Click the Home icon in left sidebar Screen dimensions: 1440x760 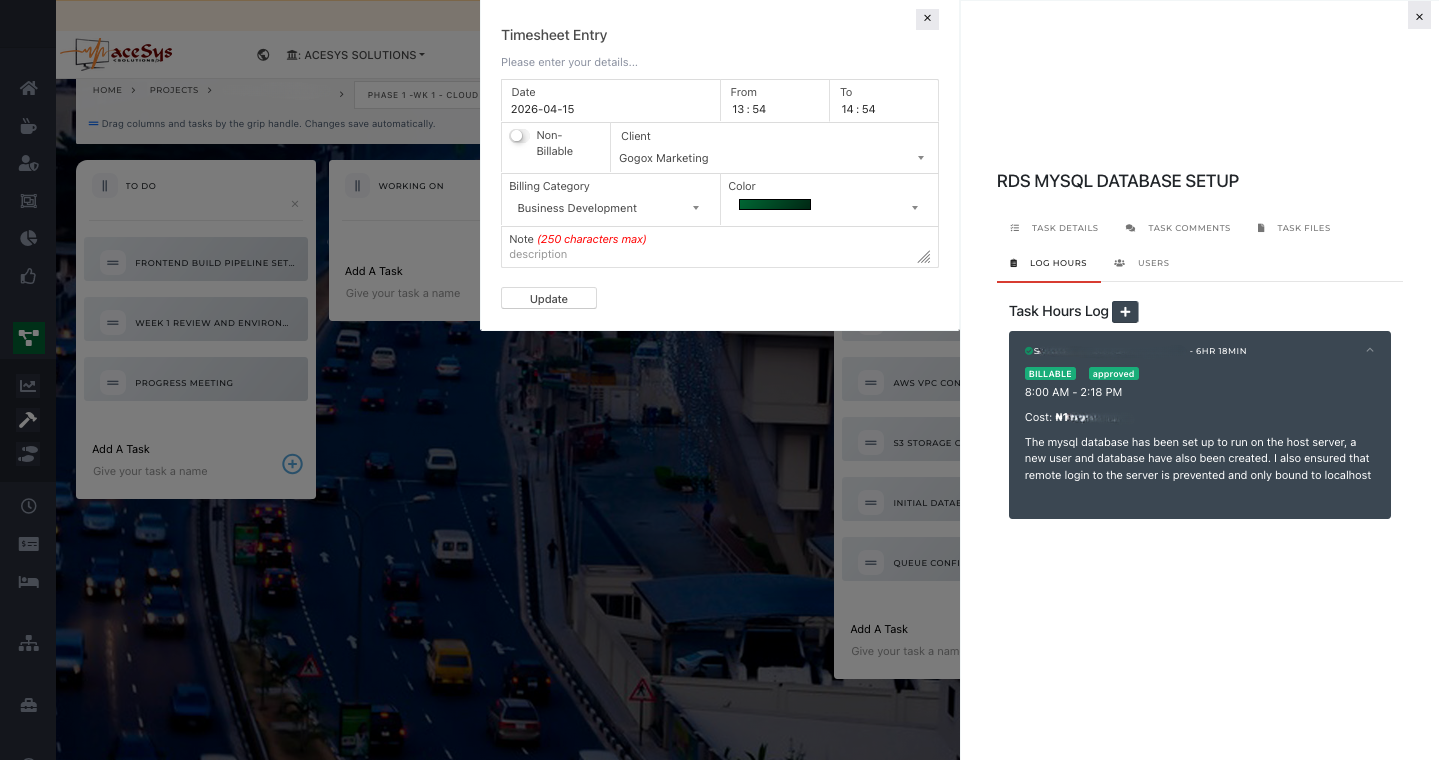coord(28,88)
